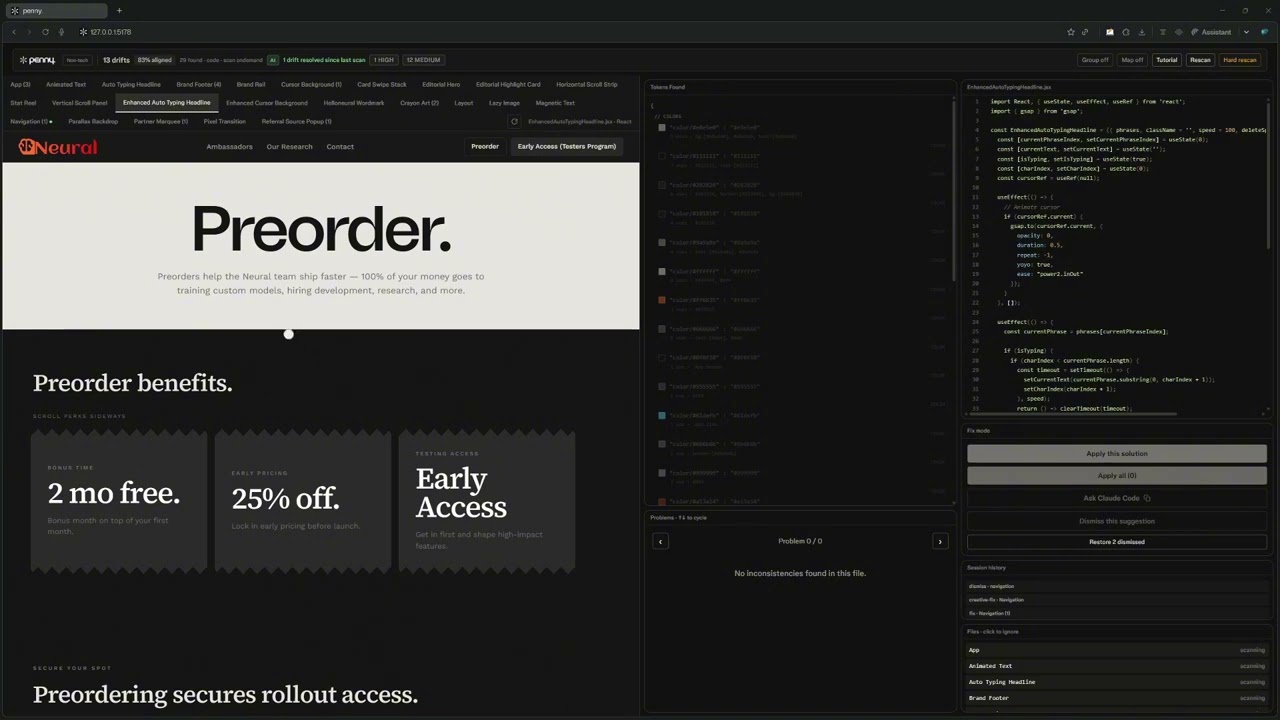
Task: Ignore the Brand Footer file in the Files list
Action: pos(1117,698)
